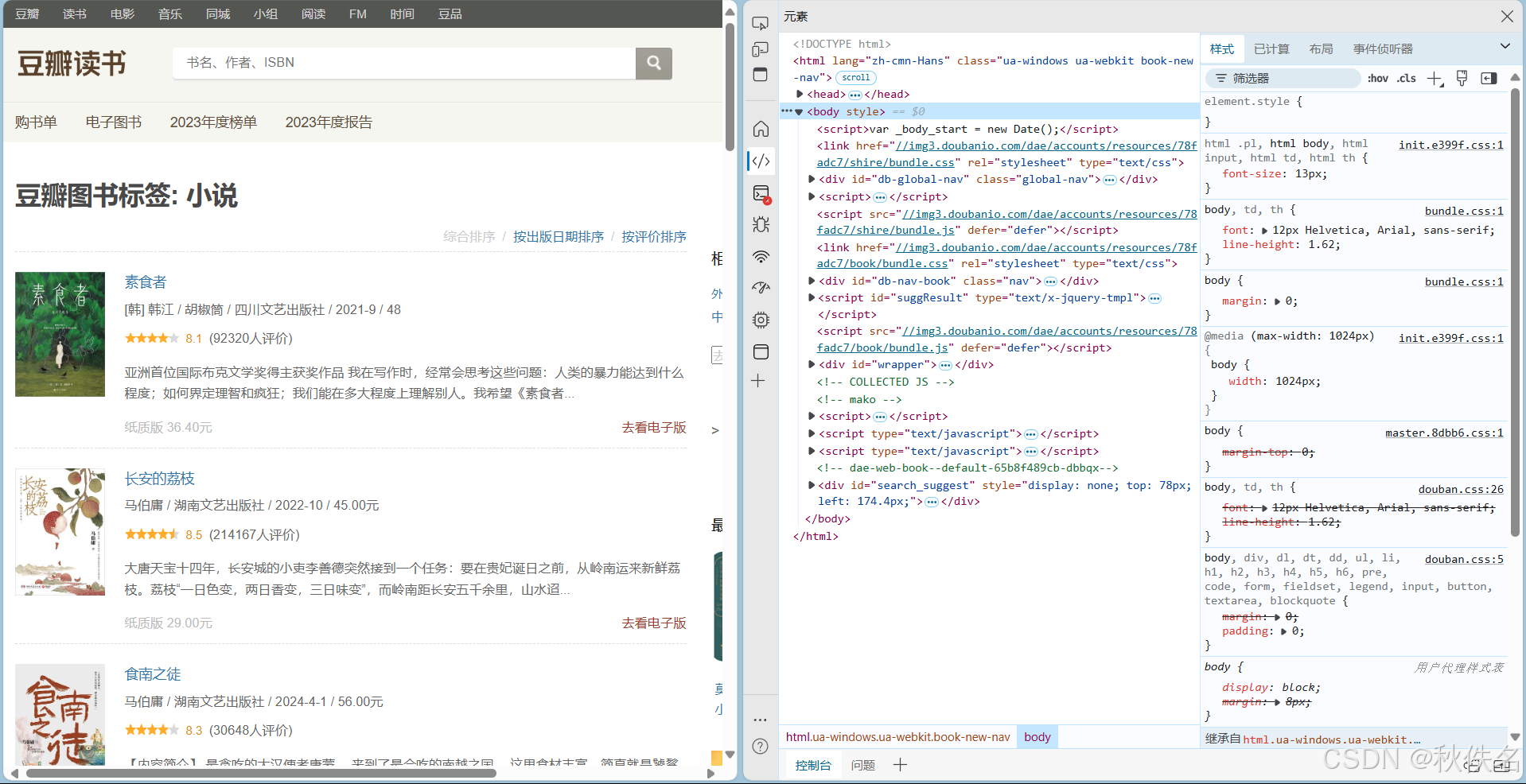Collapse the body node

coord(800,112)
